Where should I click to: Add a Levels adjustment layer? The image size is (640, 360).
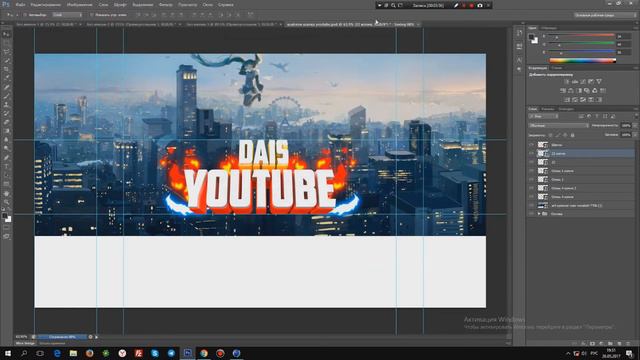click(x=575, y=82)
